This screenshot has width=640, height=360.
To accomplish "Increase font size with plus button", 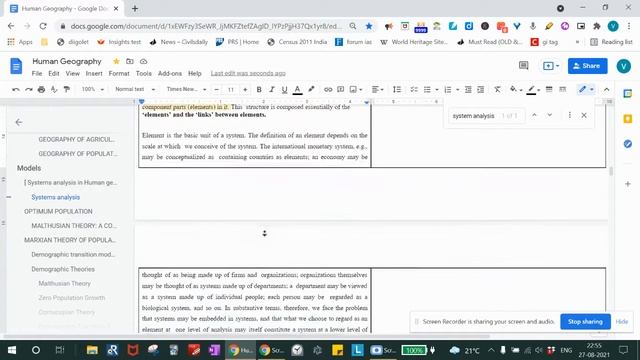I will tap(245, 89).
